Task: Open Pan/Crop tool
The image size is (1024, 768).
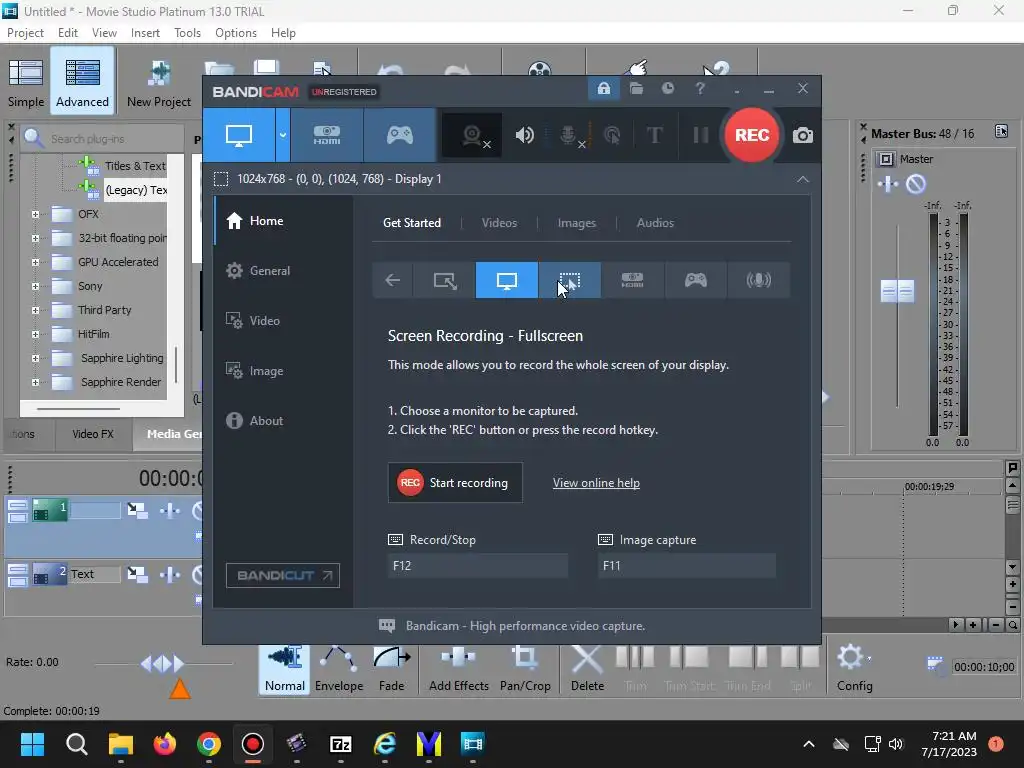Action: [x=525, y=669]
